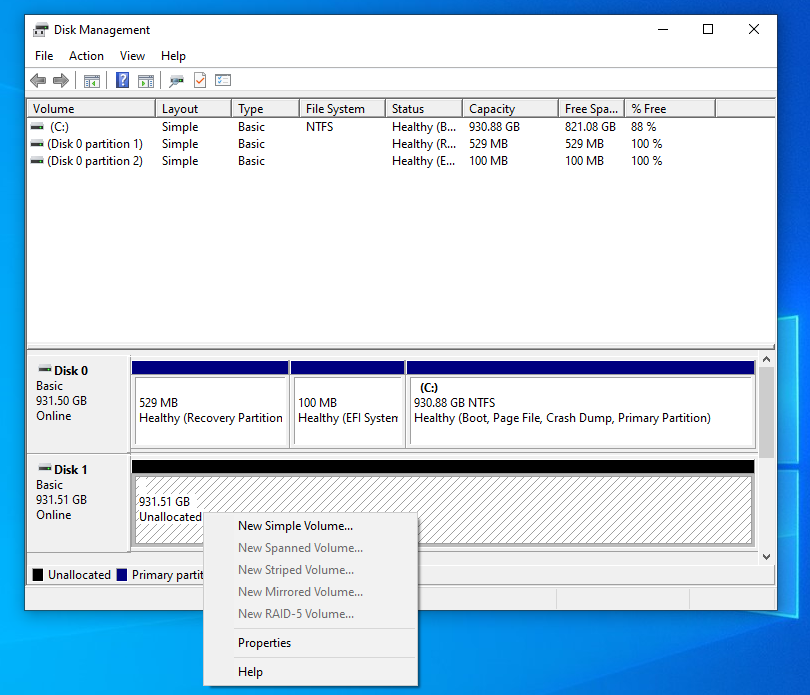Click the 821.08 GB free space cell
The height and width of the screenshot is (695, 810).
pyautogui.click(x=590, y=127)
